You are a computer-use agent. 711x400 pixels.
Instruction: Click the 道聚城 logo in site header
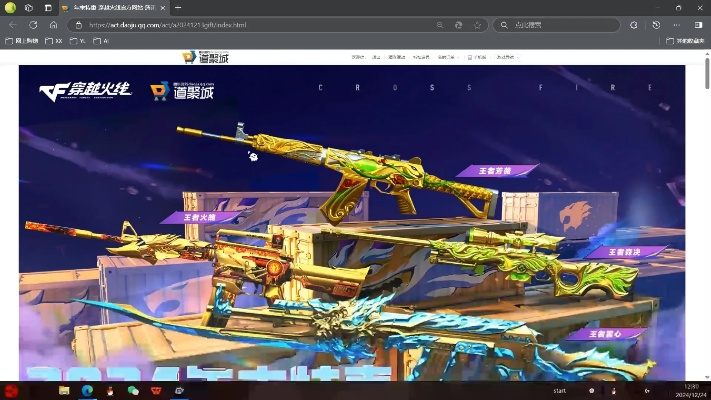[x=205, y=57]
